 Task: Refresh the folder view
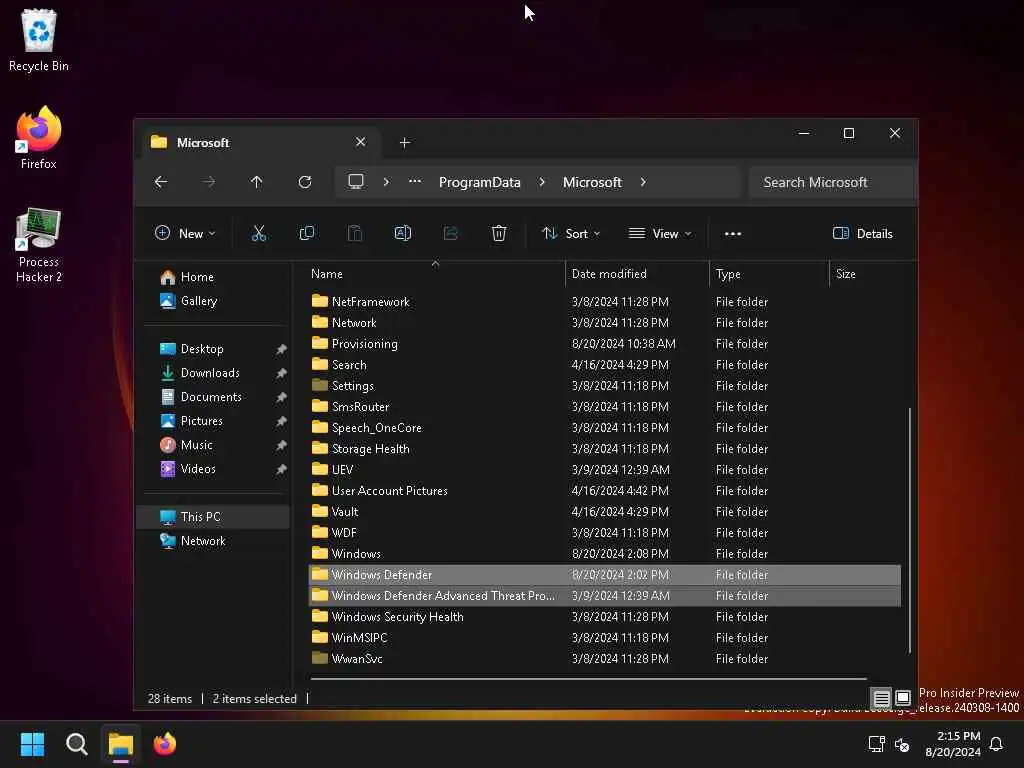[305, 182]
